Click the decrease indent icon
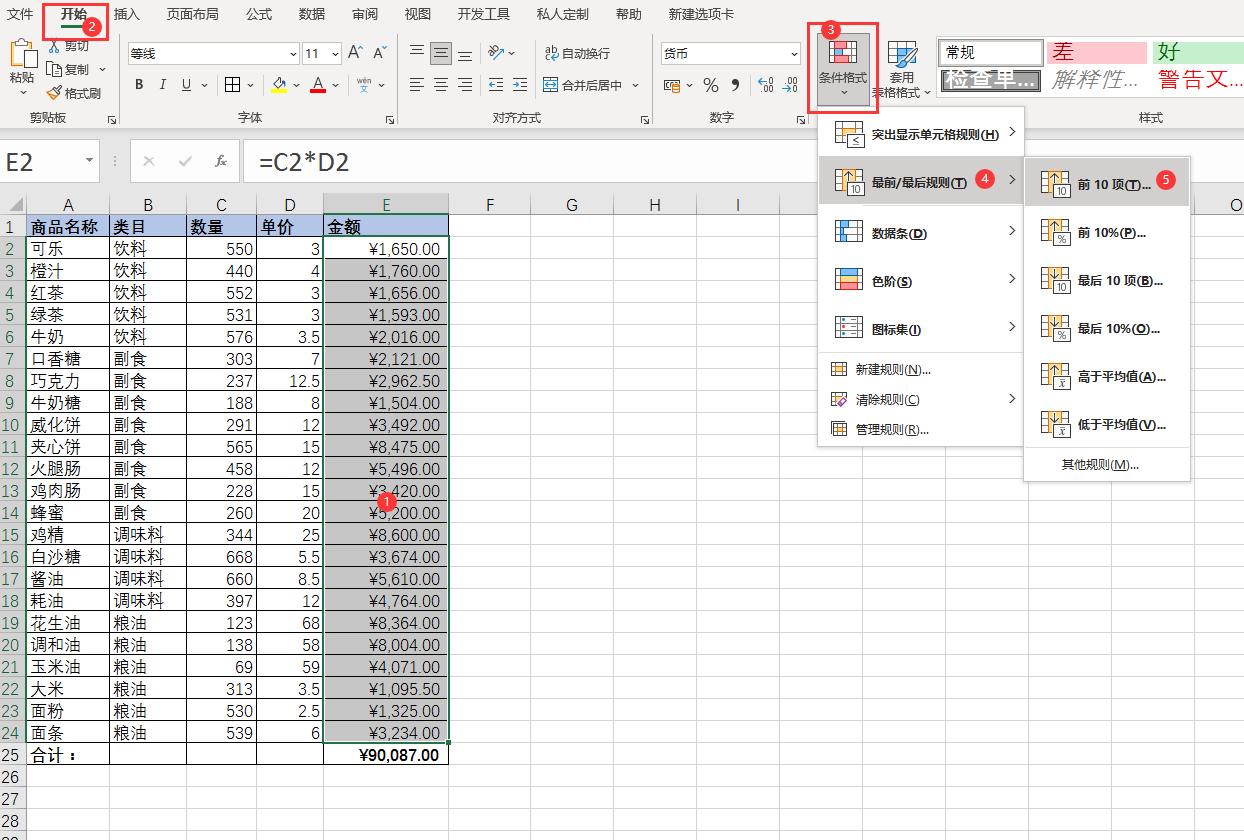Viewport: 1244px width, 840px height. [496, 85]
